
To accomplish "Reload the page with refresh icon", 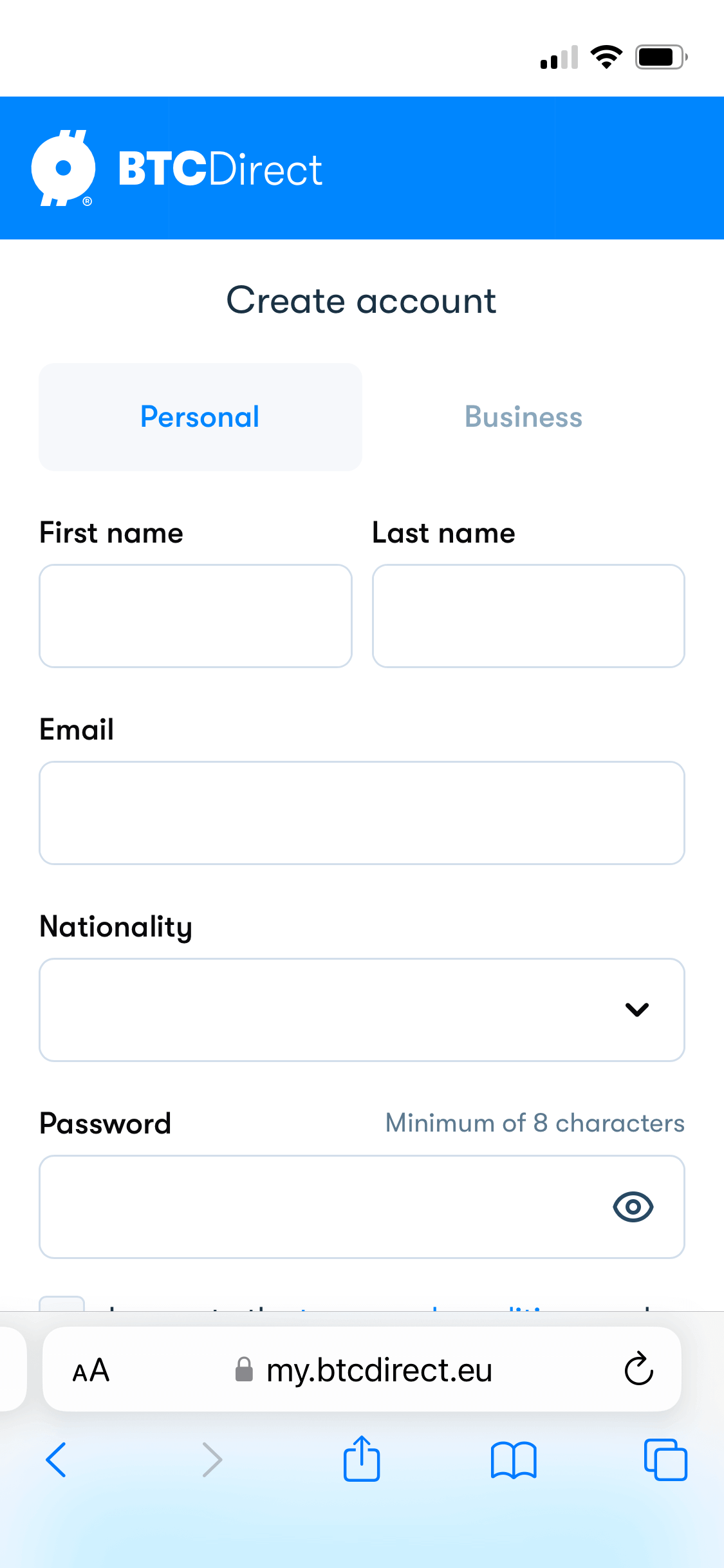I will (638, 1368).
